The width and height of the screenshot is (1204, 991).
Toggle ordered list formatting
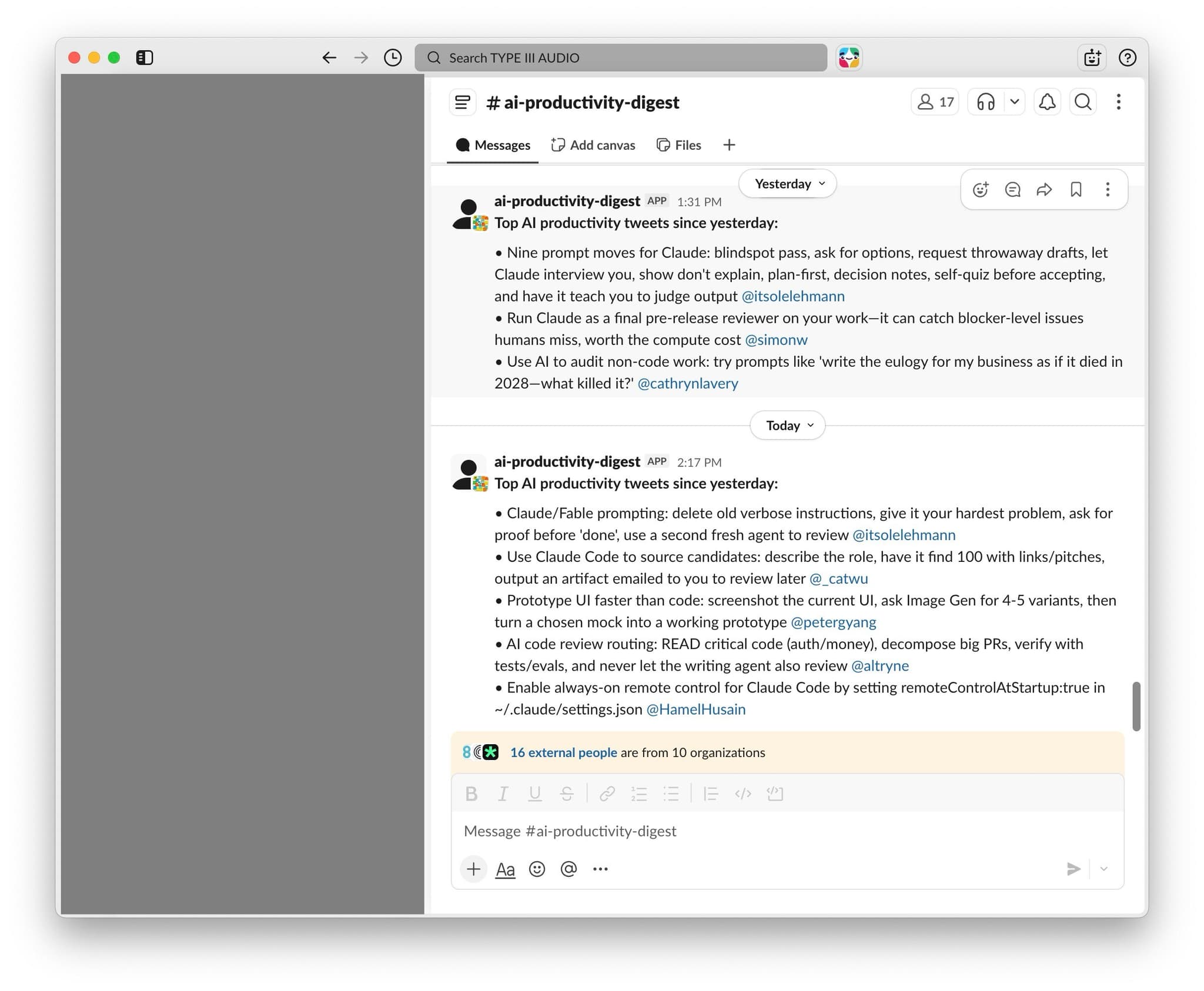point(639,794)
